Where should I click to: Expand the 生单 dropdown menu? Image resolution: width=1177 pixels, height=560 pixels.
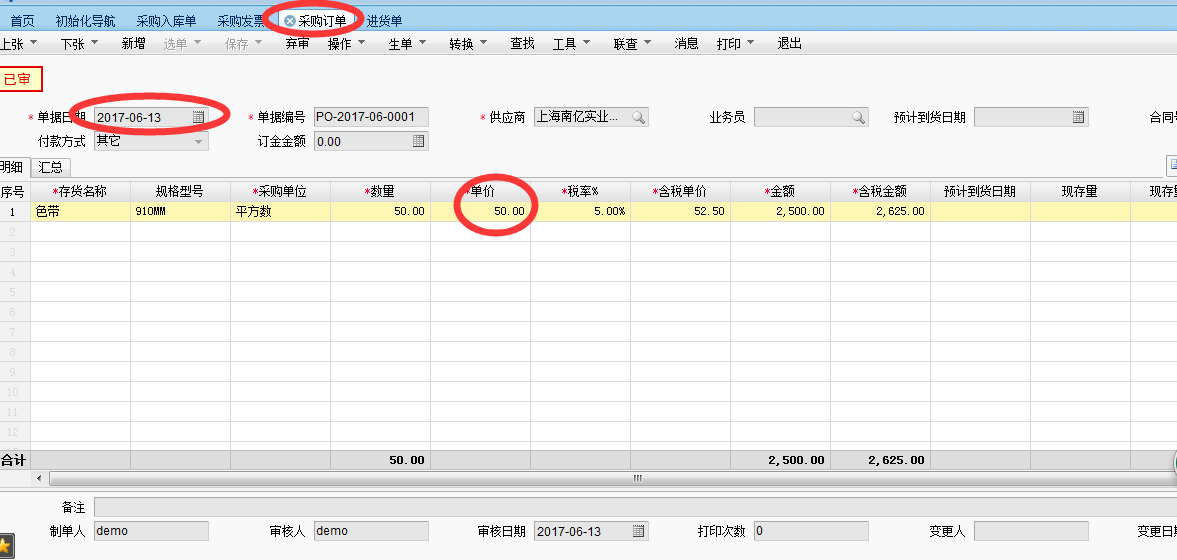point(407,44)
